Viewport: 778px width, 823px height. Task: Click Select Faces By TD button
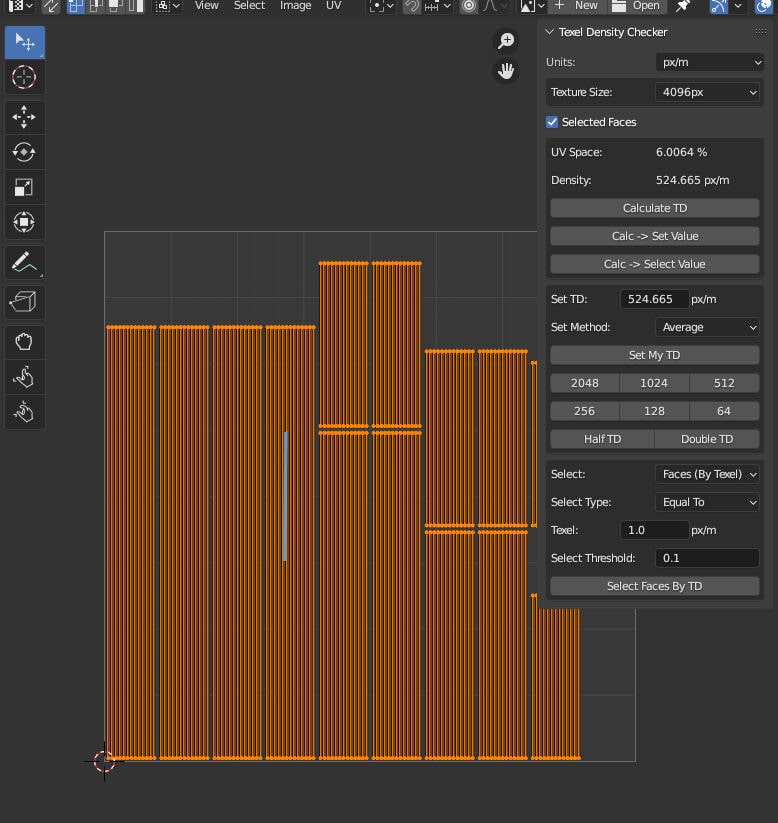(655, 586)
